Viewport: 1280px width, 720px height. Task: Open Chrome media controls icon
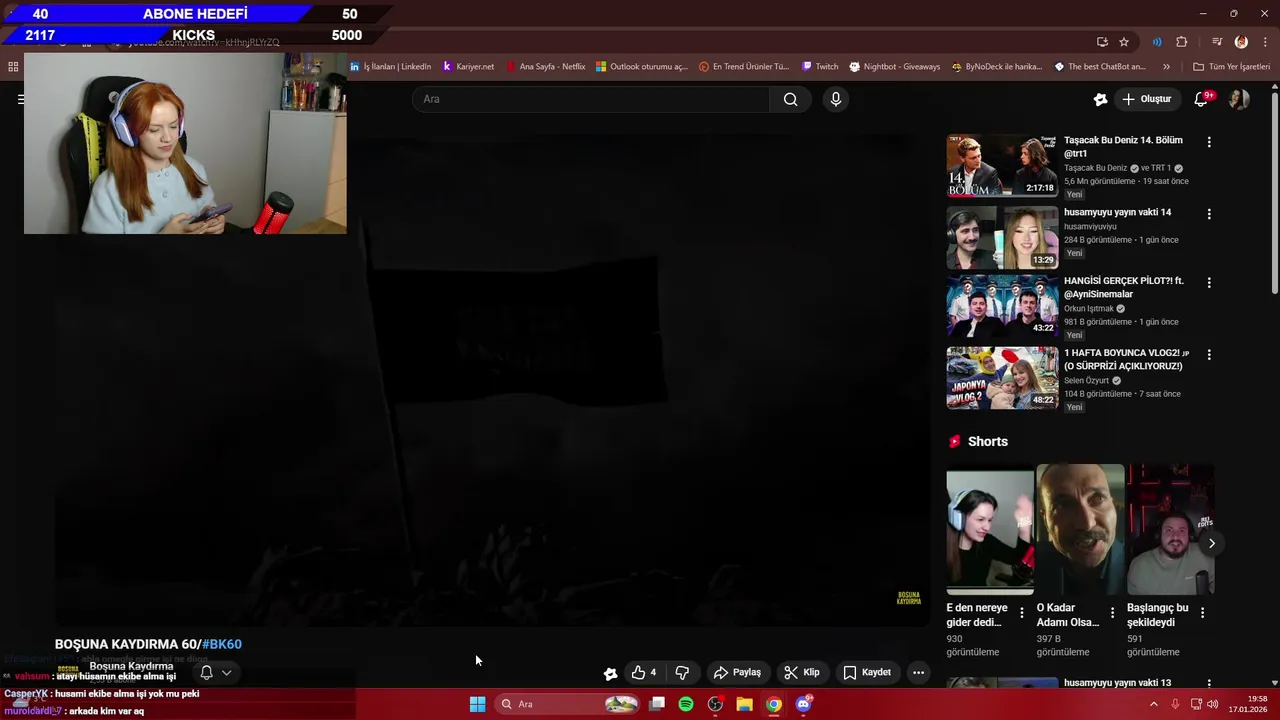pos(1217,42)
